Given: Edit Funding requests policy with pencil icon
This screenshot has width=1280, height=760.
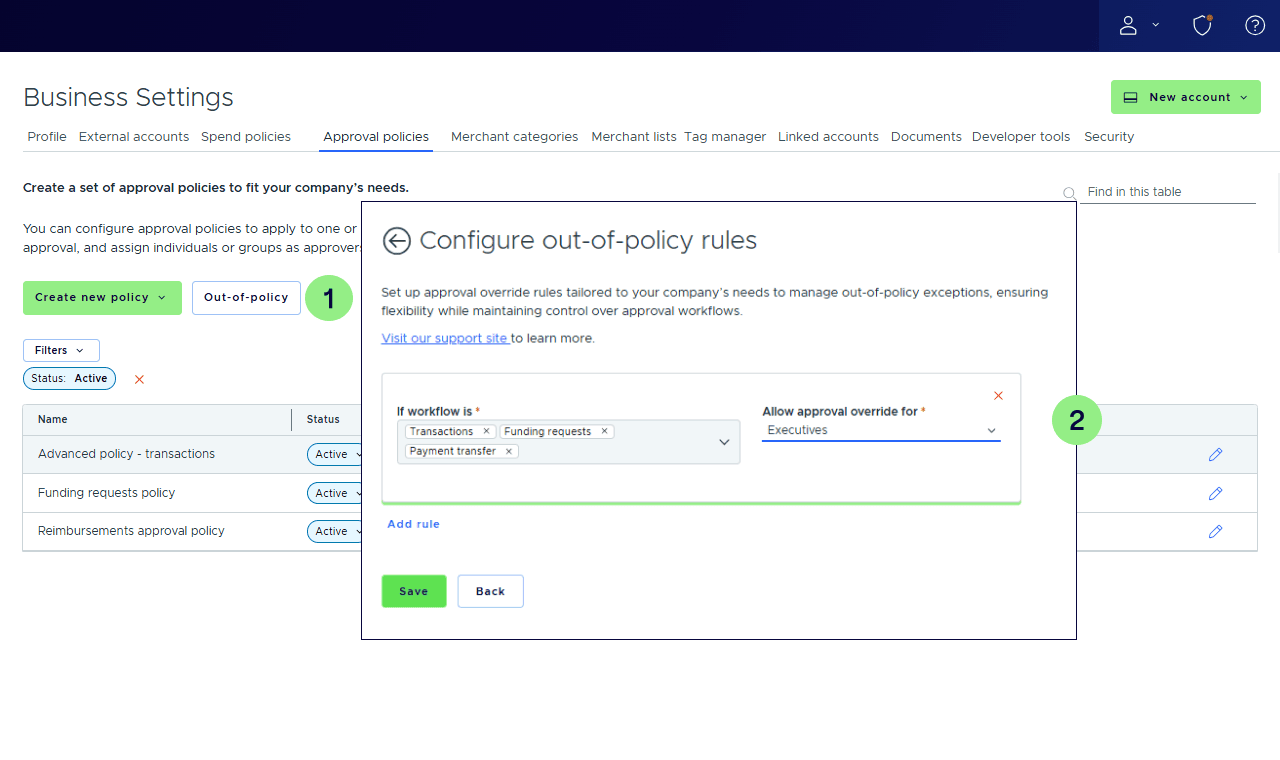Looking at the screenshot, I should [x=1215, y=492].
